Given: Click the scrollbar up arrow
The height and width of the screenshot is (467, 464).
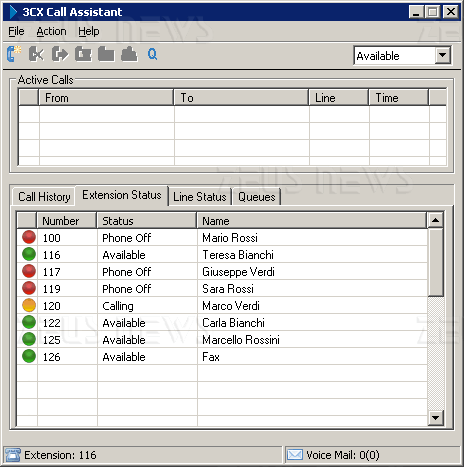Looking at the screenshot, I should click(435, 220).
